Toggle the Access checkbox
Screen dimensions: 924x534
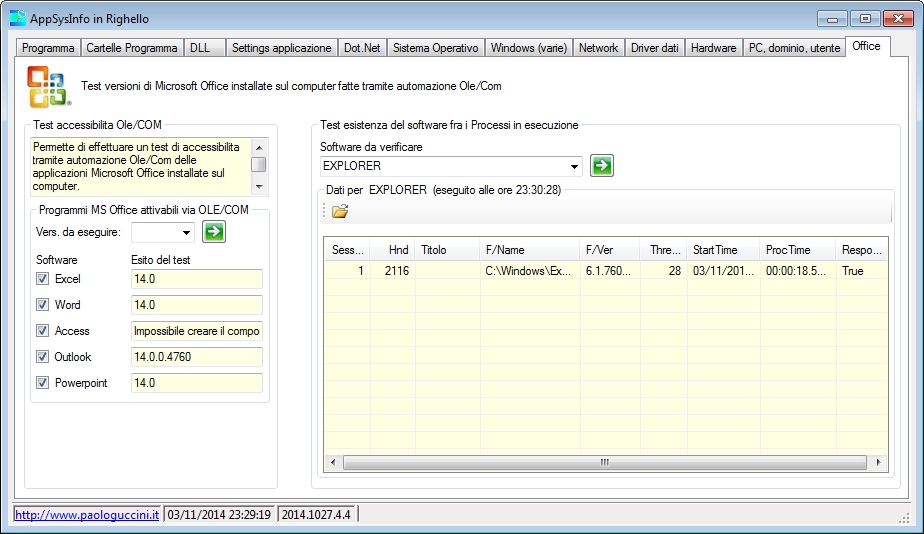point(42,331)
